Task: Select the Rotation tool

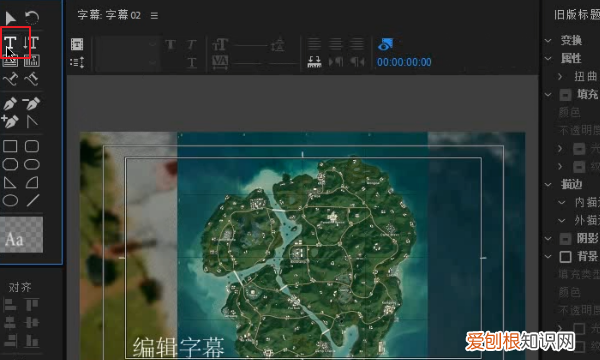Action: [x=32, y=18]
